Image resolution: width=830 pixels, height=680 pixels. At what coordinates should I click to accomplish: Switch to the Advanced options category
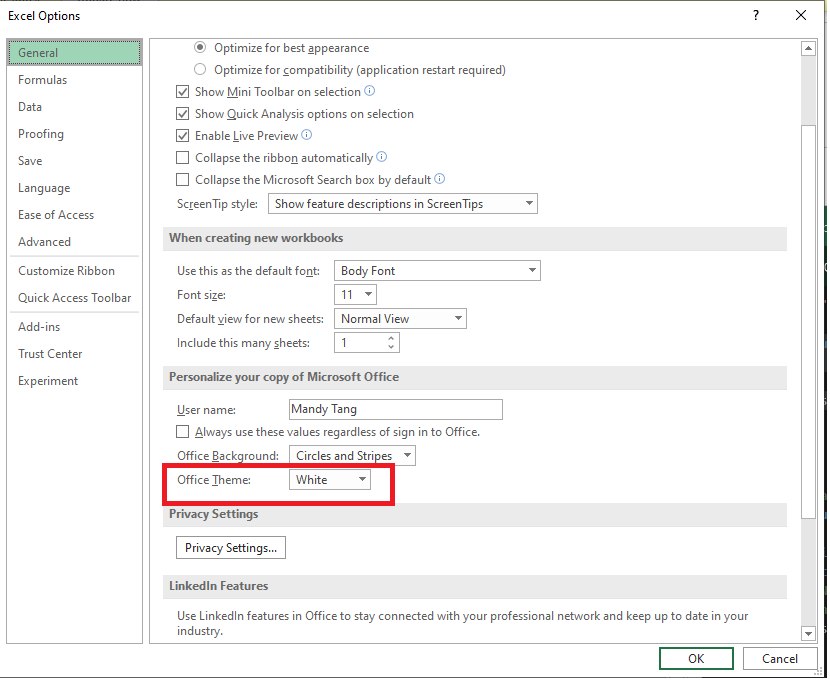(44, 241)
